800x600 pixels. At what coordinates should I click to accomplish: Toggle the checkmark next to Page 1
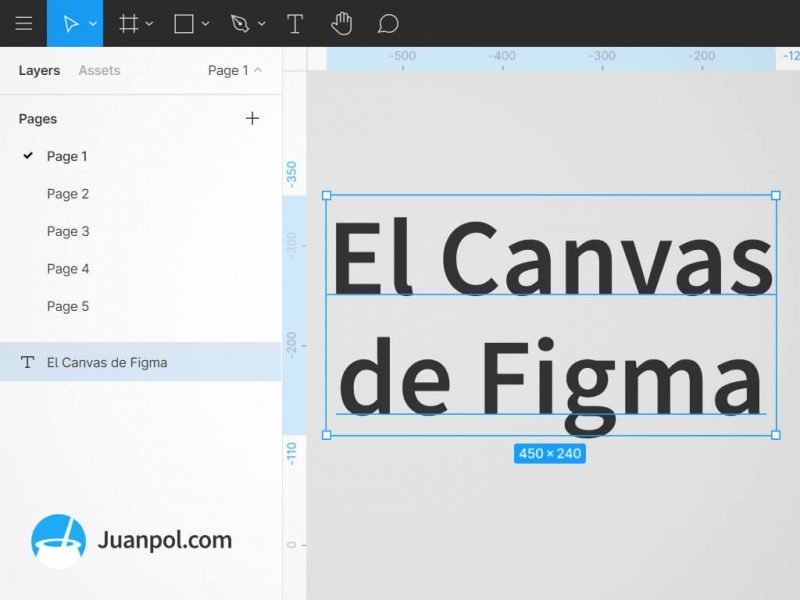[x=28, y=156]
